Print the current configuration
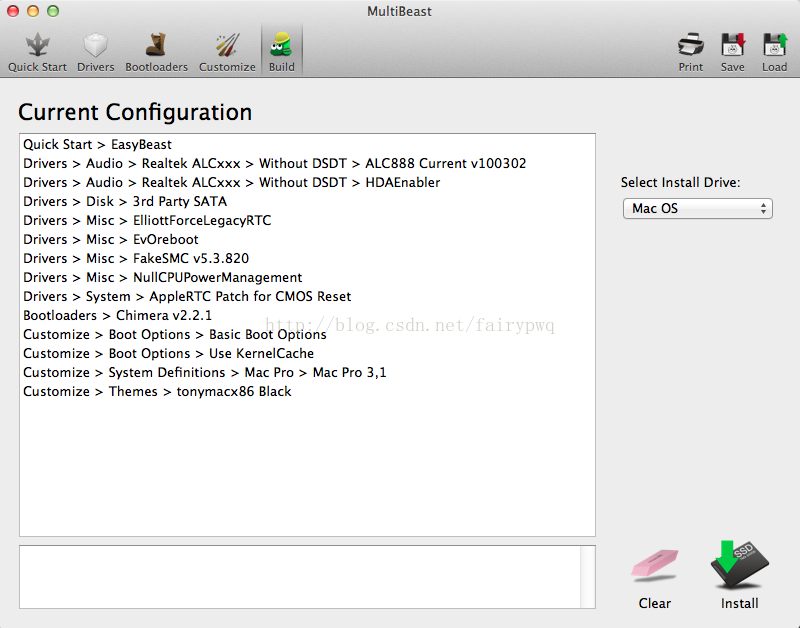Screen dimensions: 800x628 (691, 52)
